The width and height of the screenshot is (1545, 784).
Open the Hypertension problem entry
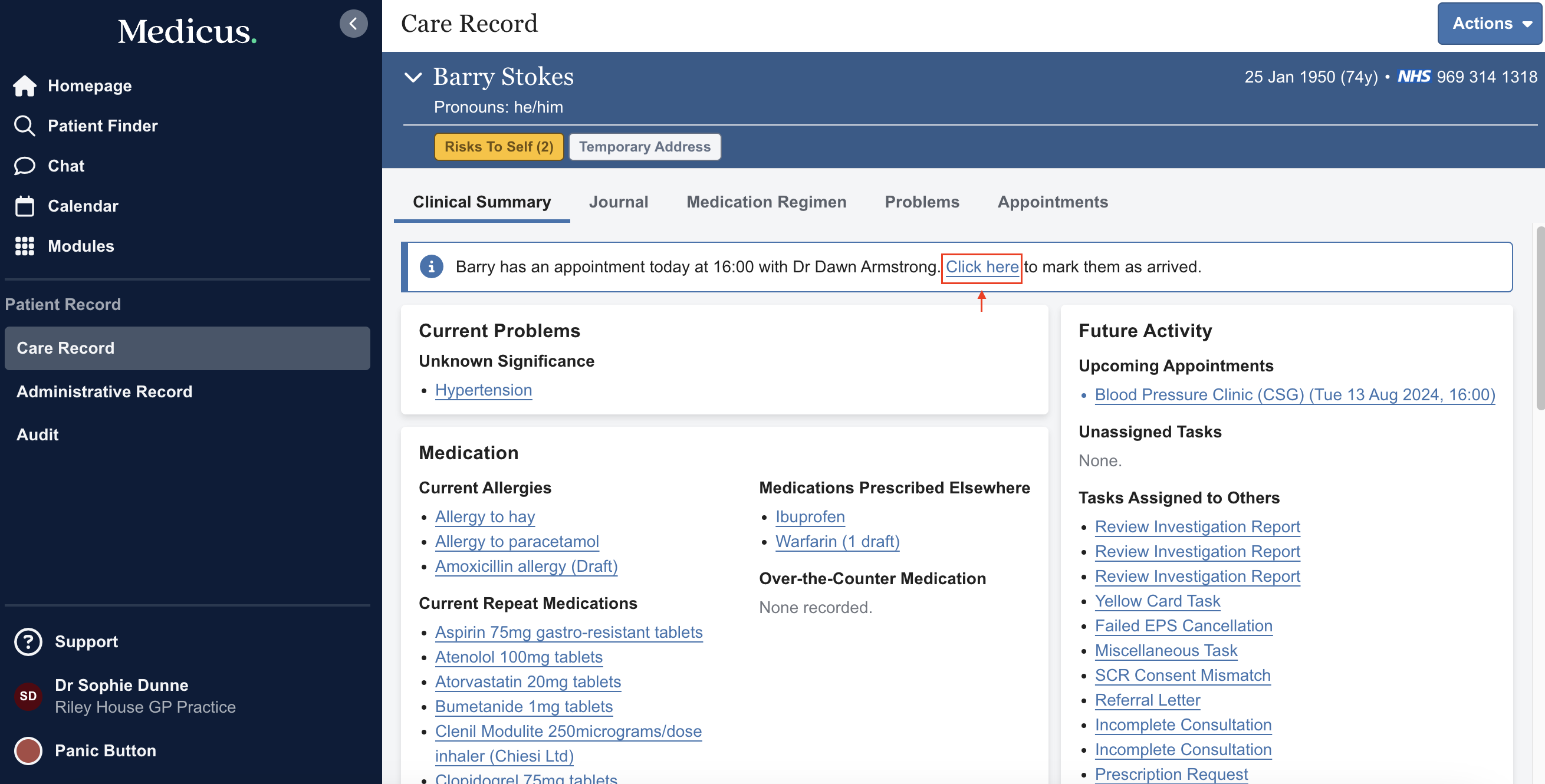tap(484, 390)
